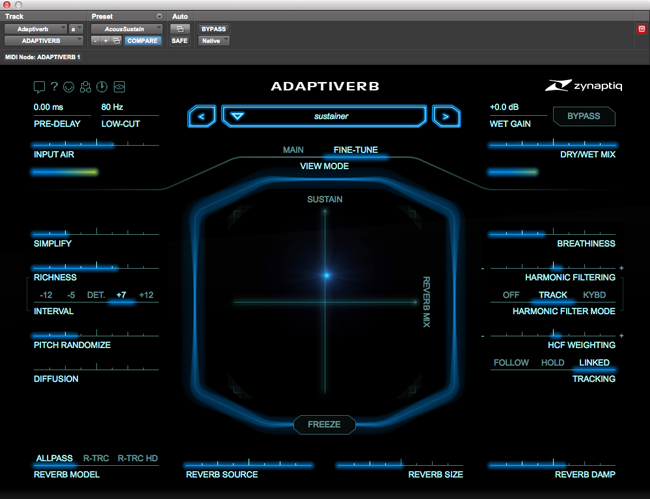Set tracking to LINKED
The height and width of the screenshot is (499, 650).
594,363
